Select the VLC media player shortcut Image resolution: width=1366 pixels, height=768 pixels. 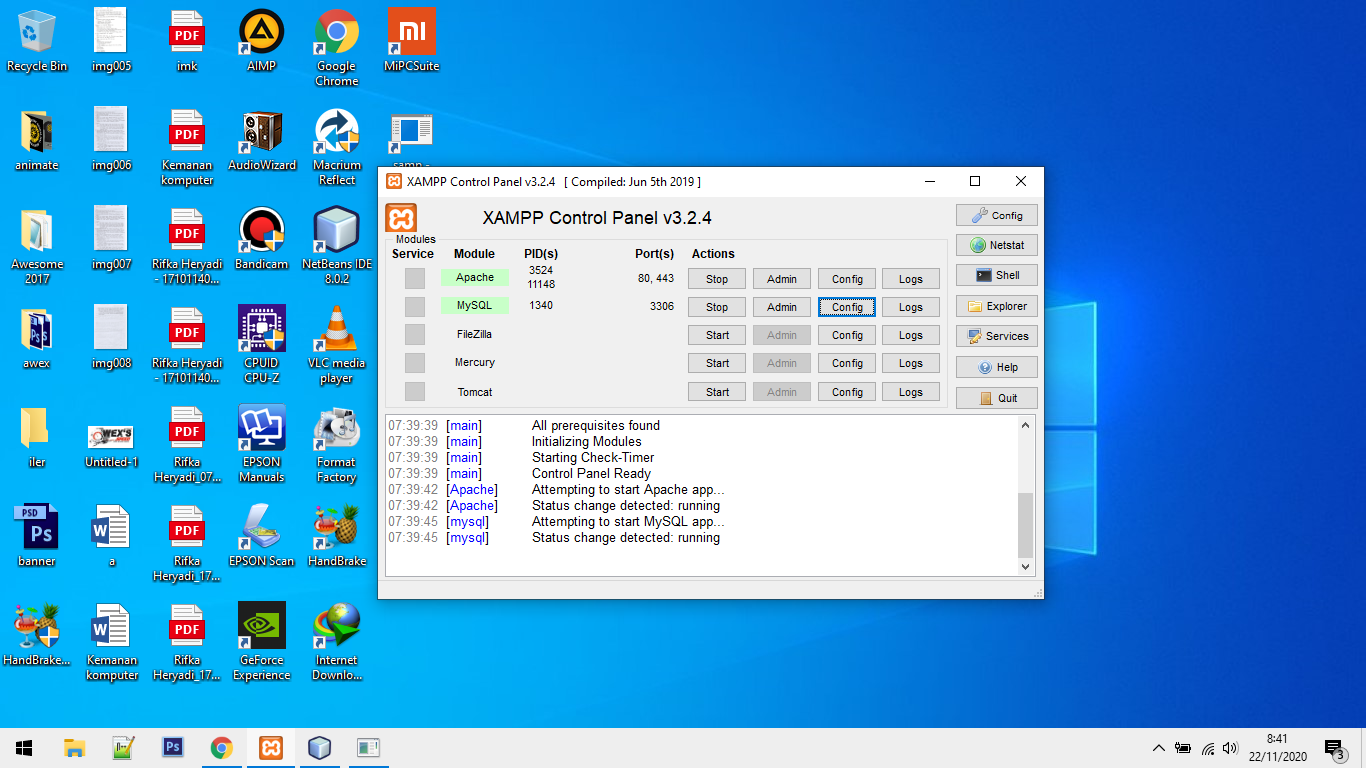[336, 345]
